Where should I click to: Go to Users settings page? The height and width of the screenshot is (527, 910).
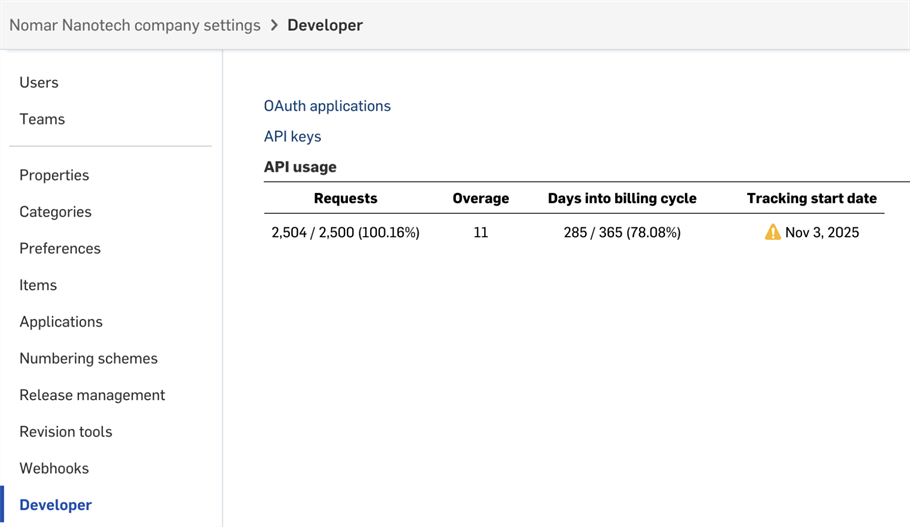click(x=39, y=82)
